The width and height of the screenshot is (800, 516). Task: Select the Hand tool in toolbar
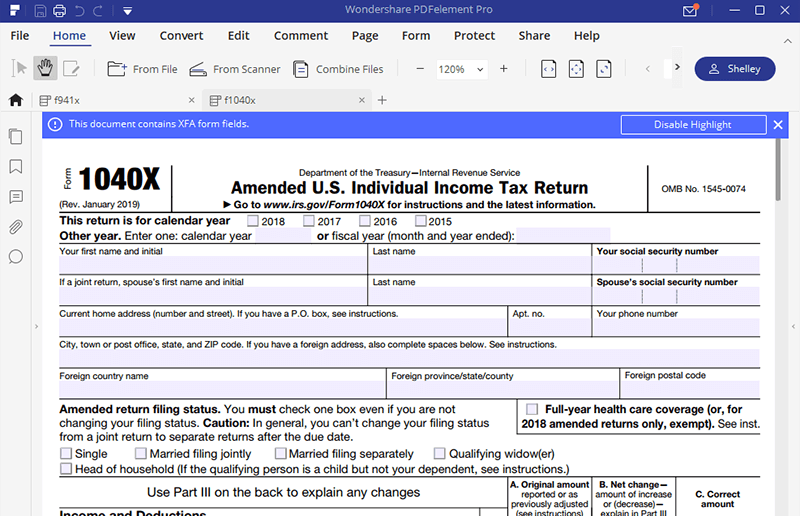tap(45, 69)
